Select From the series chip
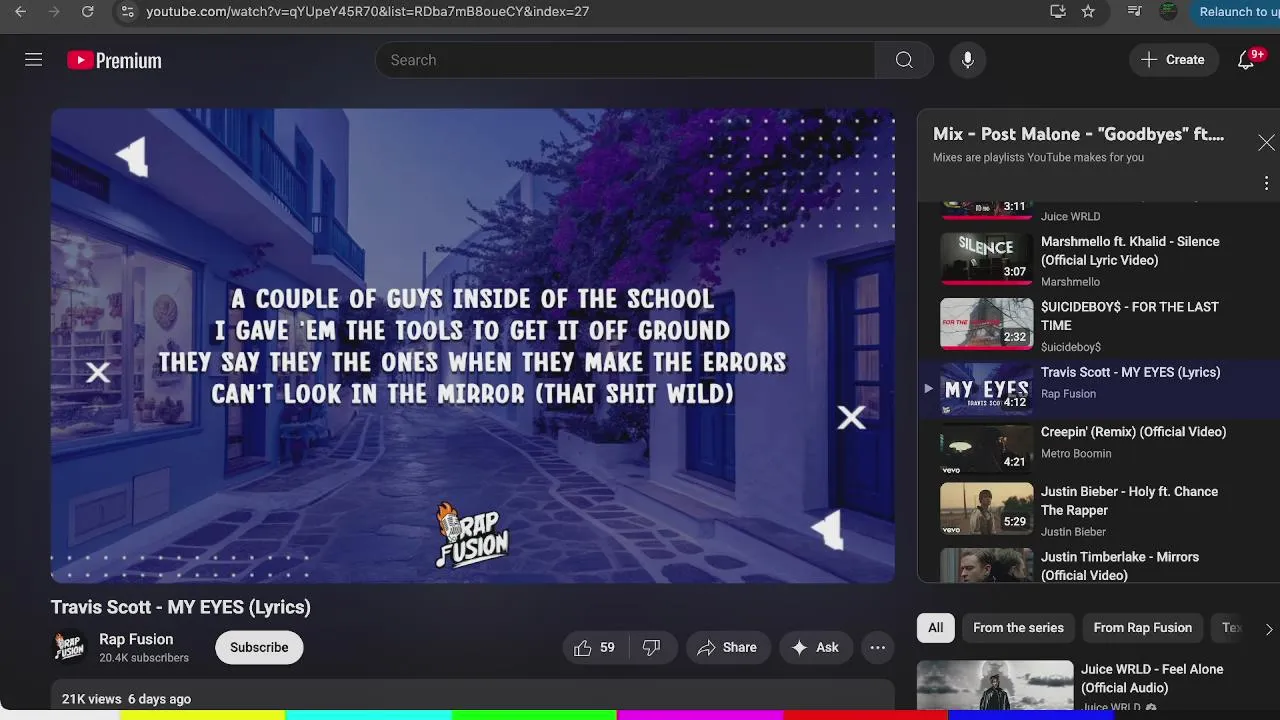Screen dimensions: 1280x720 pos(1018,628)
